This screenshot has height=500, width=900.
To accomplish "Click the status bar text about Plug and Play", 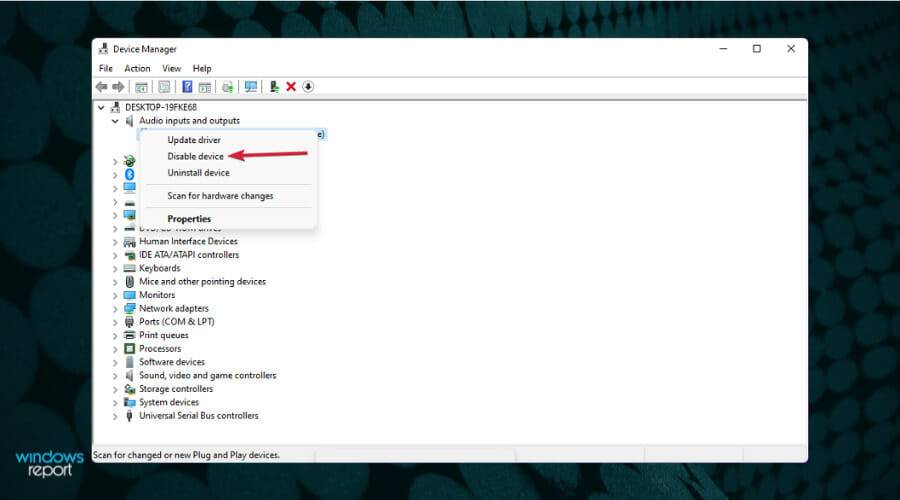I will 187,455.
